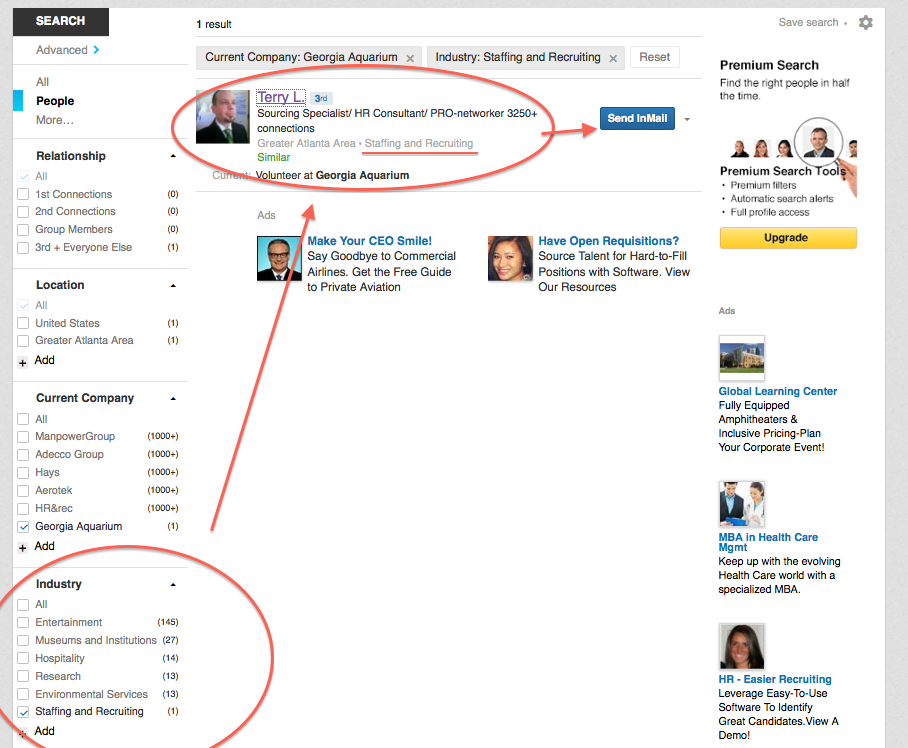Viewport: 908px width, 748px height.
Task: Check the Hospitality industry checkbox
Action: pyautogui.click(x=23, y=658)
